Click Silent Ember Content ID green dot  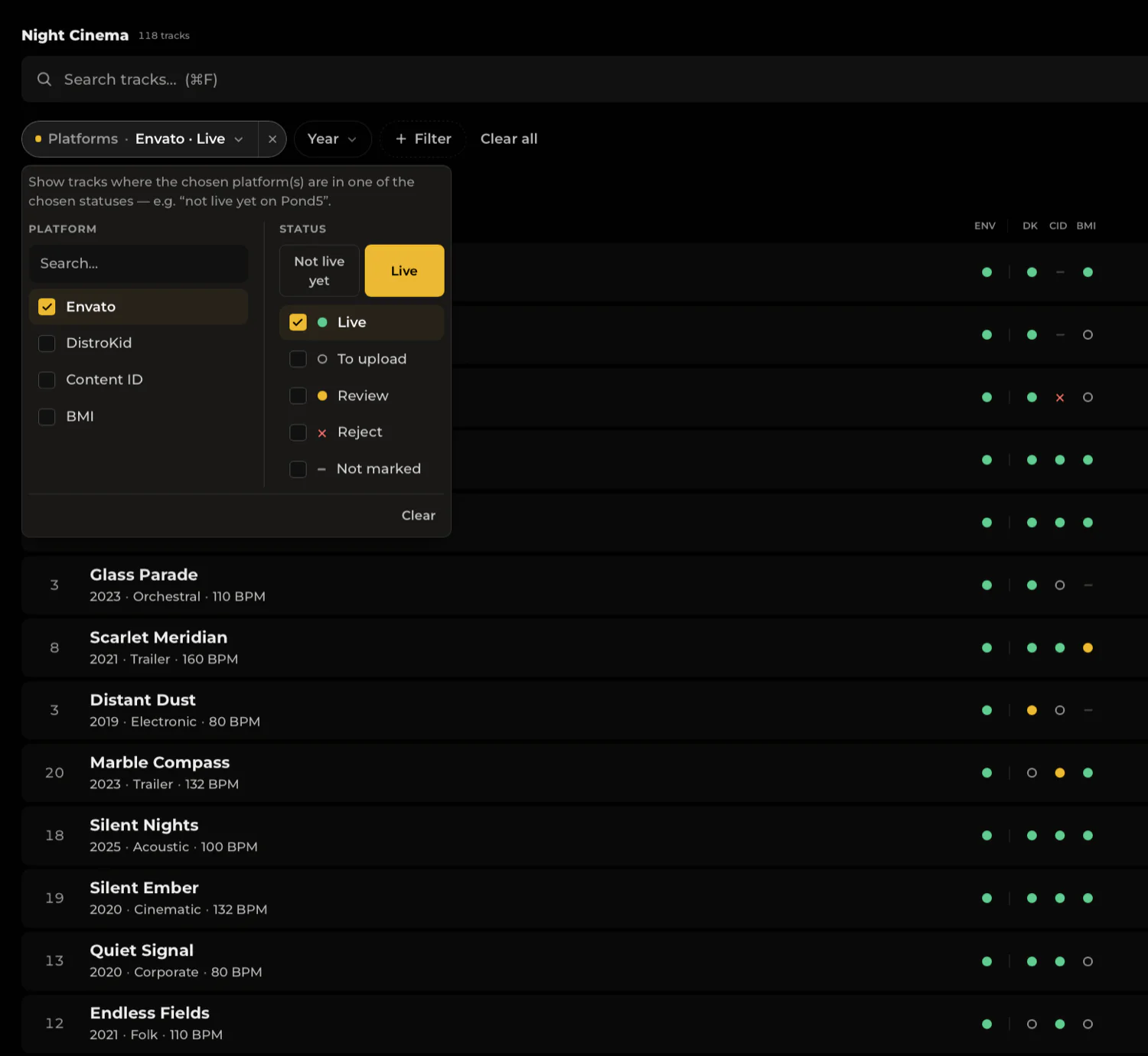[x=1060, y=898]
